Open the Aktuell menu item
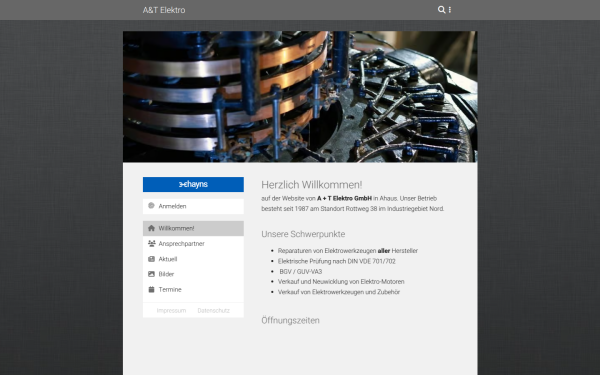The image size is (600, 375). click(x=193, y=259)
